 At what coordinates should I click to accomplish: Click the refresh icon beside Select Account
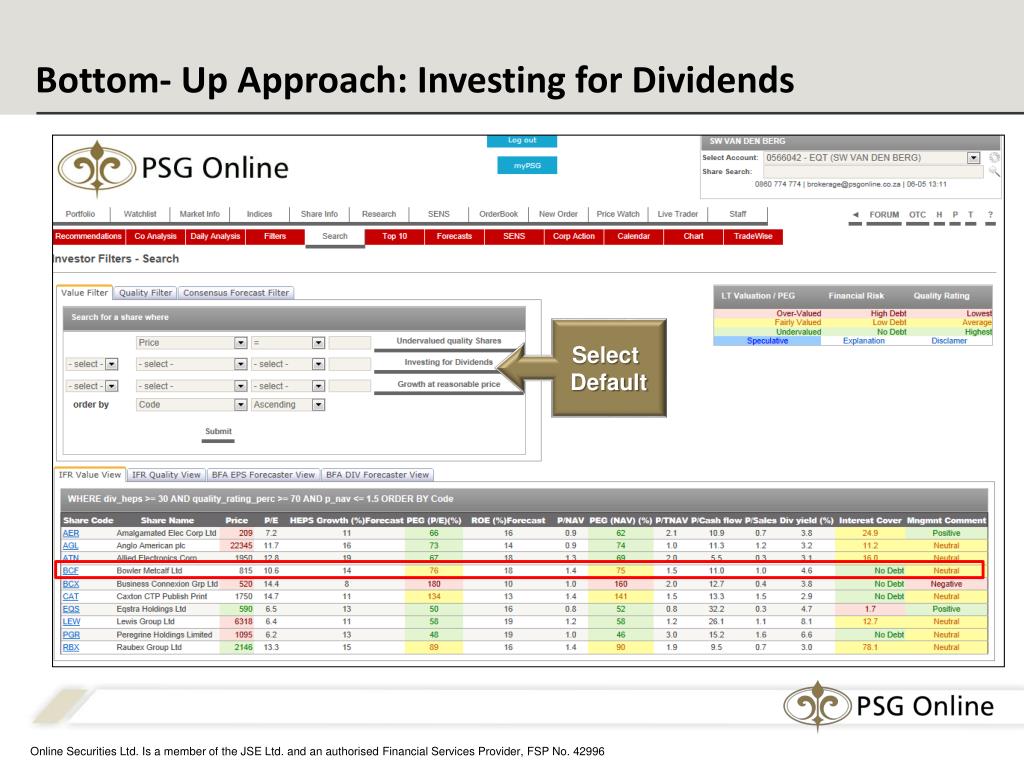tap(994, 157)
